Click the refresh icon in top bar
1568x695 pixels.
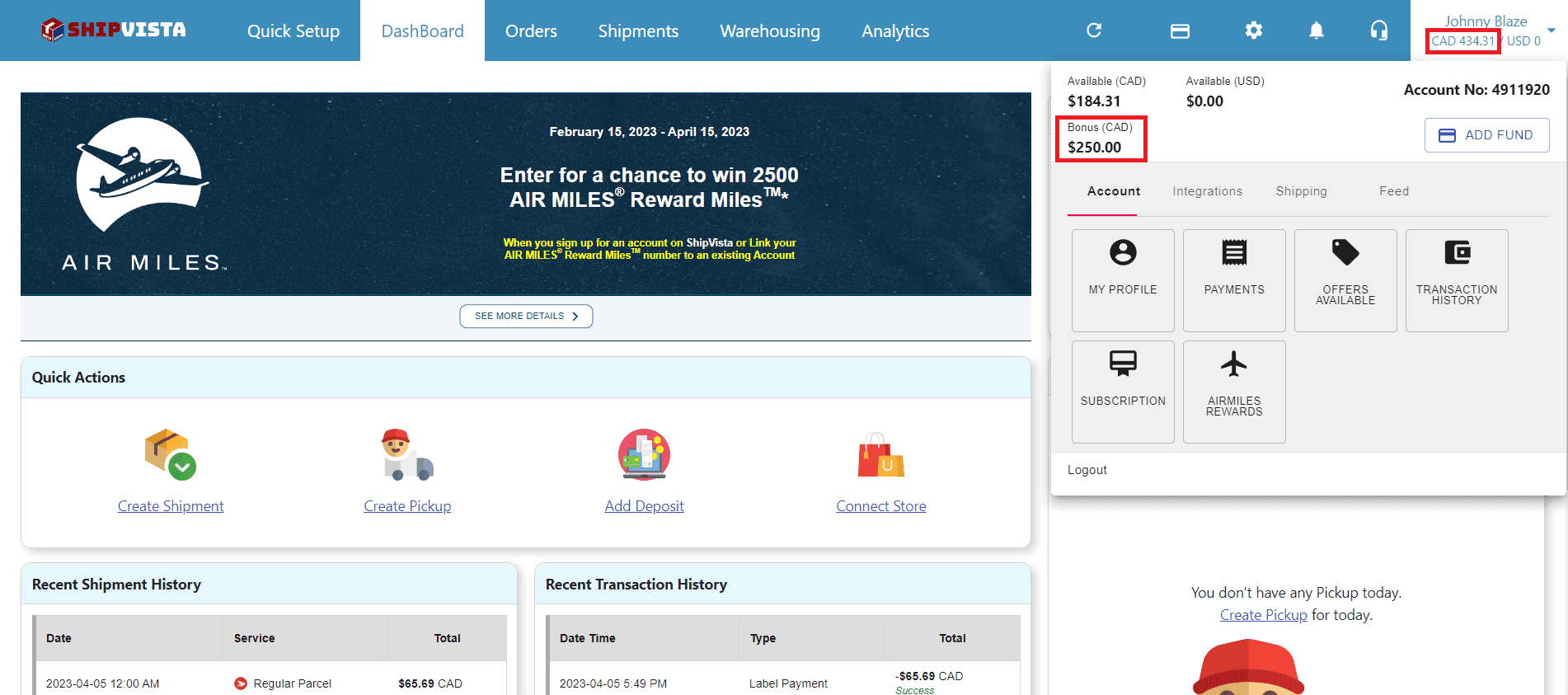(x=1094, y=31)
